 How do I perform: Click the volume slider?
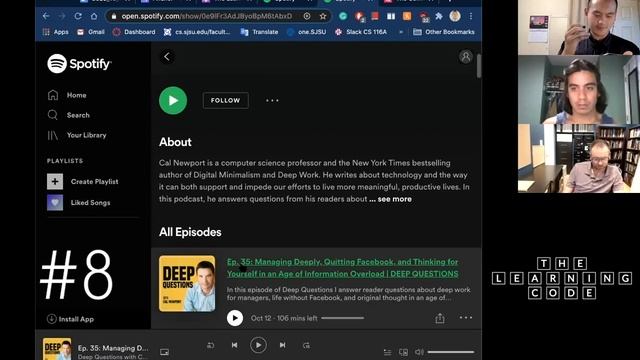click(x=451, y=352)
